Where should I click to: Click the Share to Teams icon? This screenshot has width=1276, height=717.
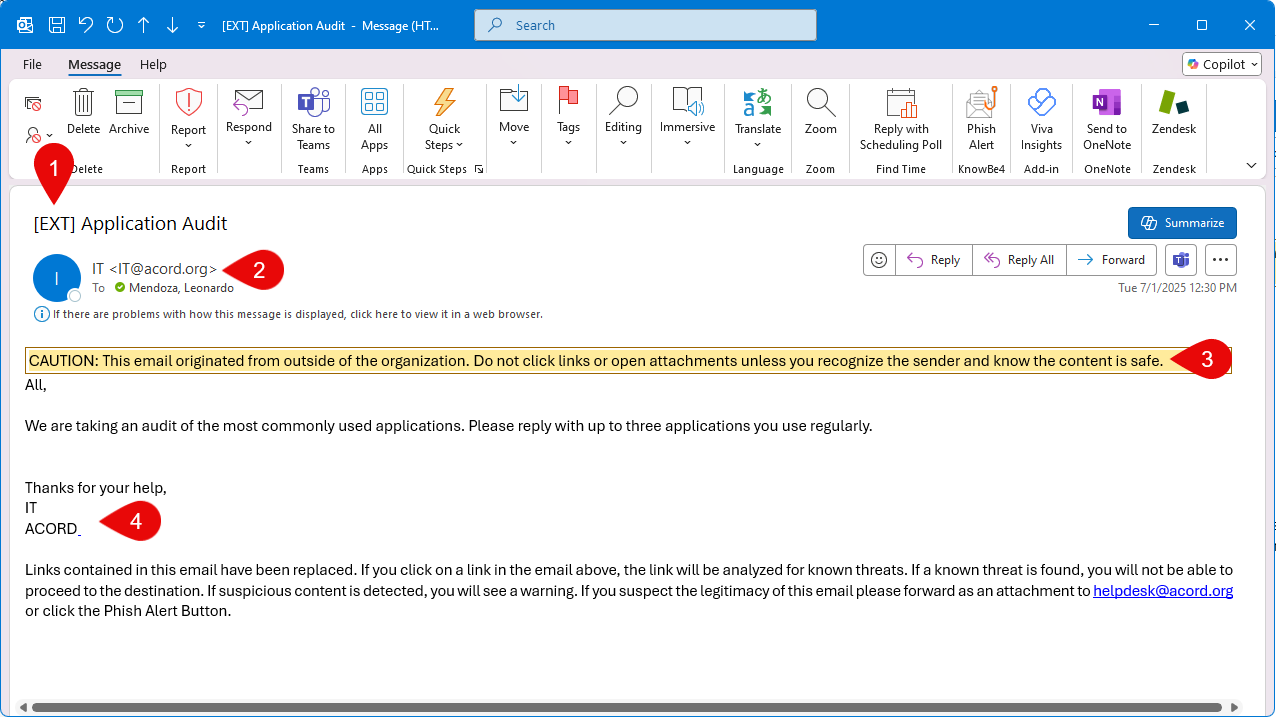click(x=313, y=104)
